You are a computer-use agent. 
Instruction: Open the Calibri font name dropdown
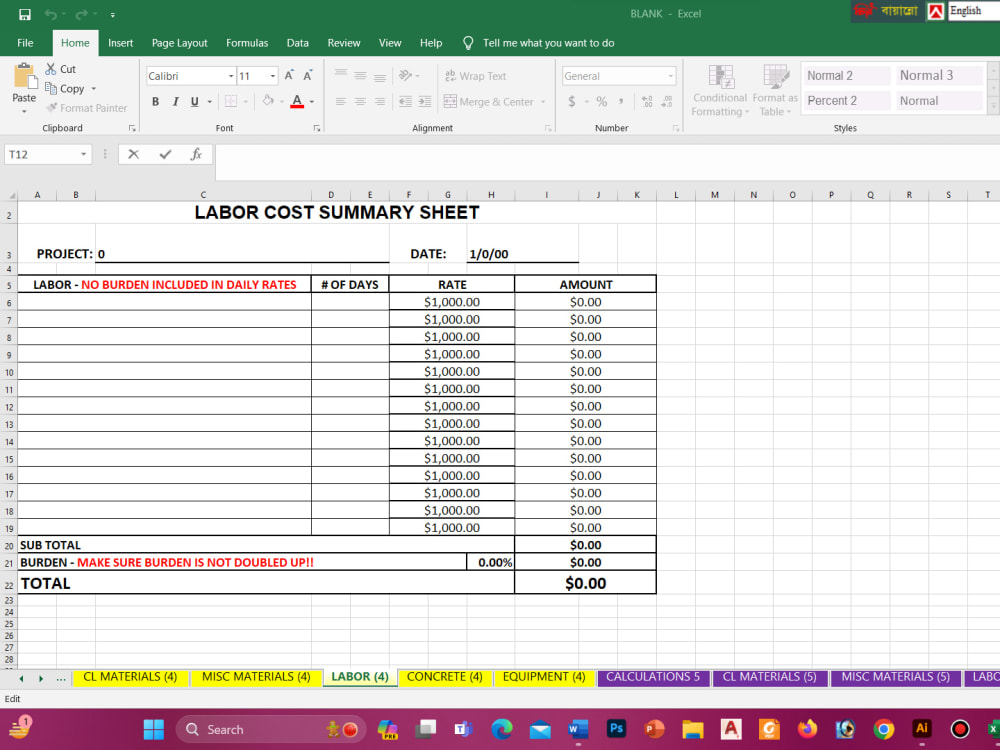click(x=231, y=76)
